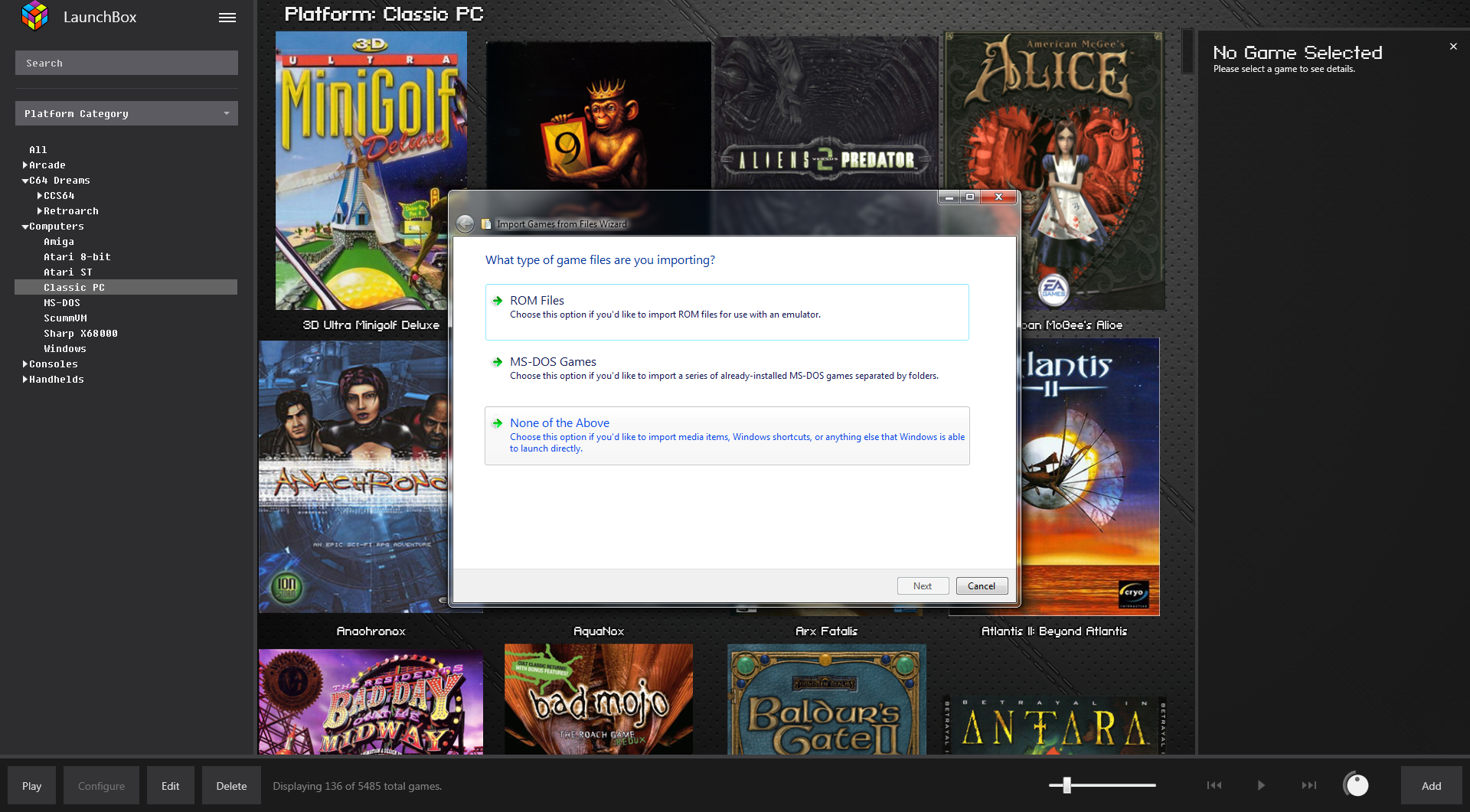Expand the CCS64 tree node
Image resolution: width=1470 pixels, height=812 pixels.
(40, 196)
